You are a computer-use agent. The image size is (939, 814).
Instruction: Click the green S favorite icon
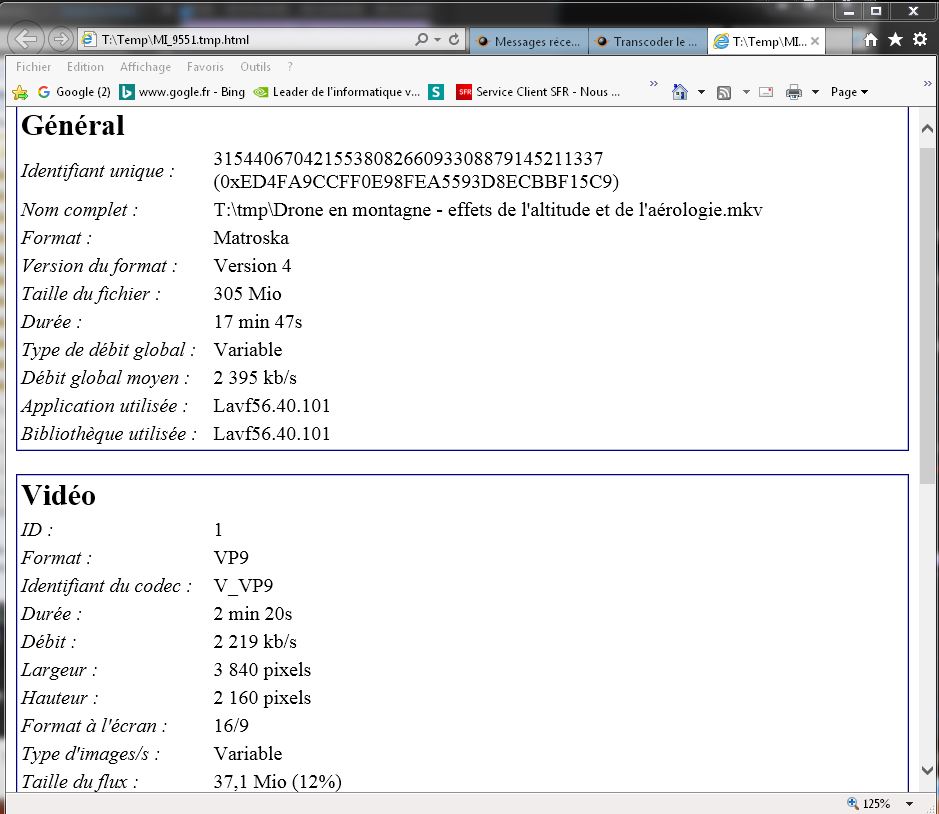[x=436, y=92]
